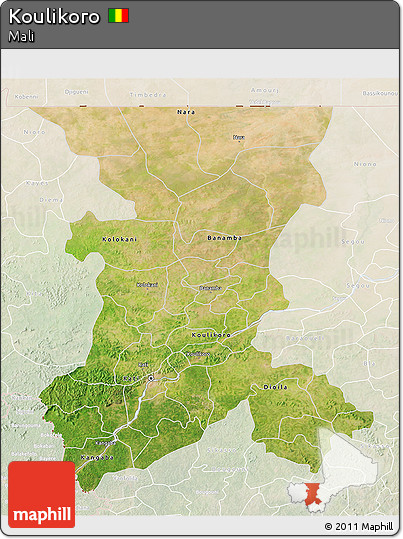Click the Kayes label
The image size is (403, 539).
pos(37,183)
